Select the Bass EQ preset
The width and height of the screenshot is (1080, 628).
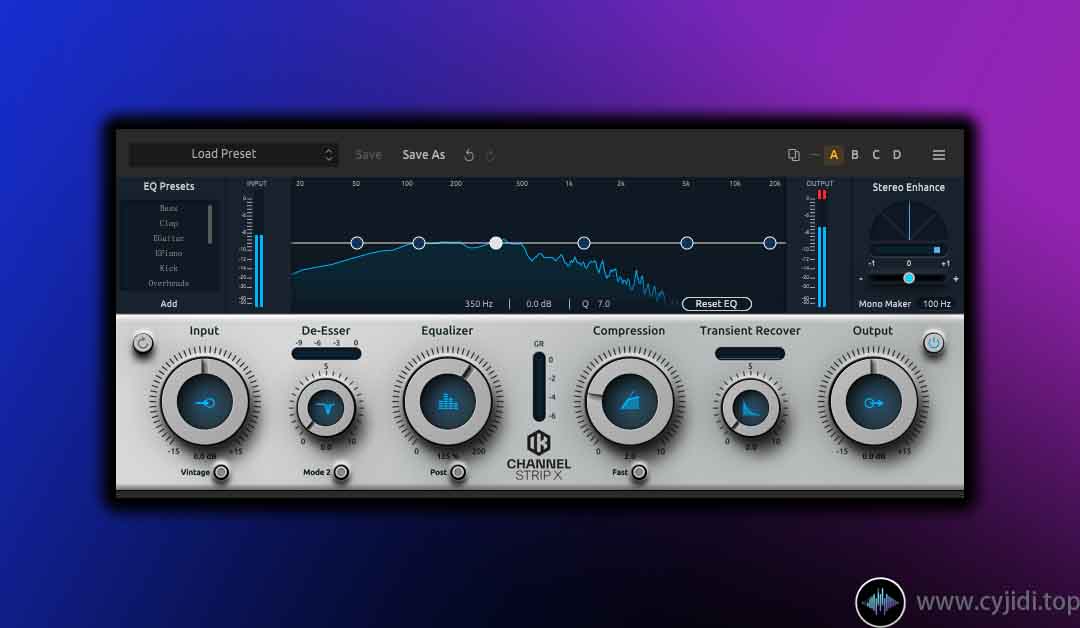tap(169, 208)
